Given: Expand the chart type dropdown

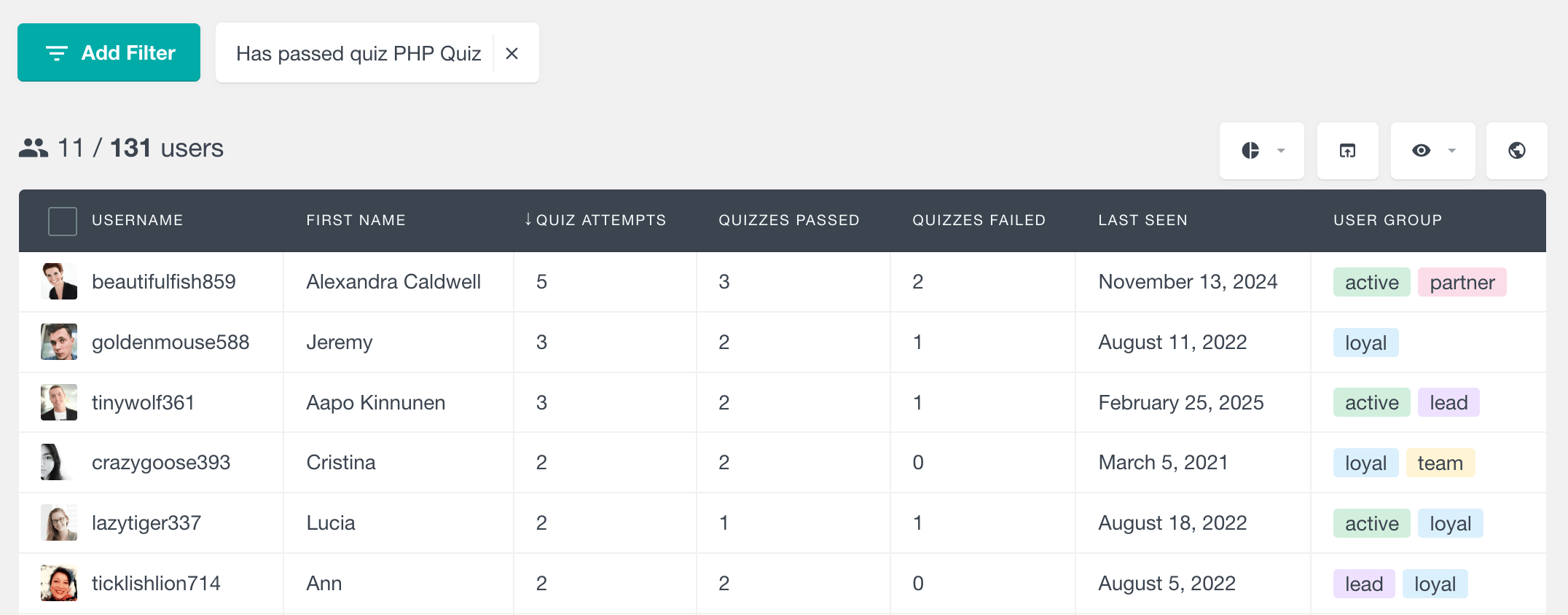Looking at the screenshot, I should [1280, 151].
